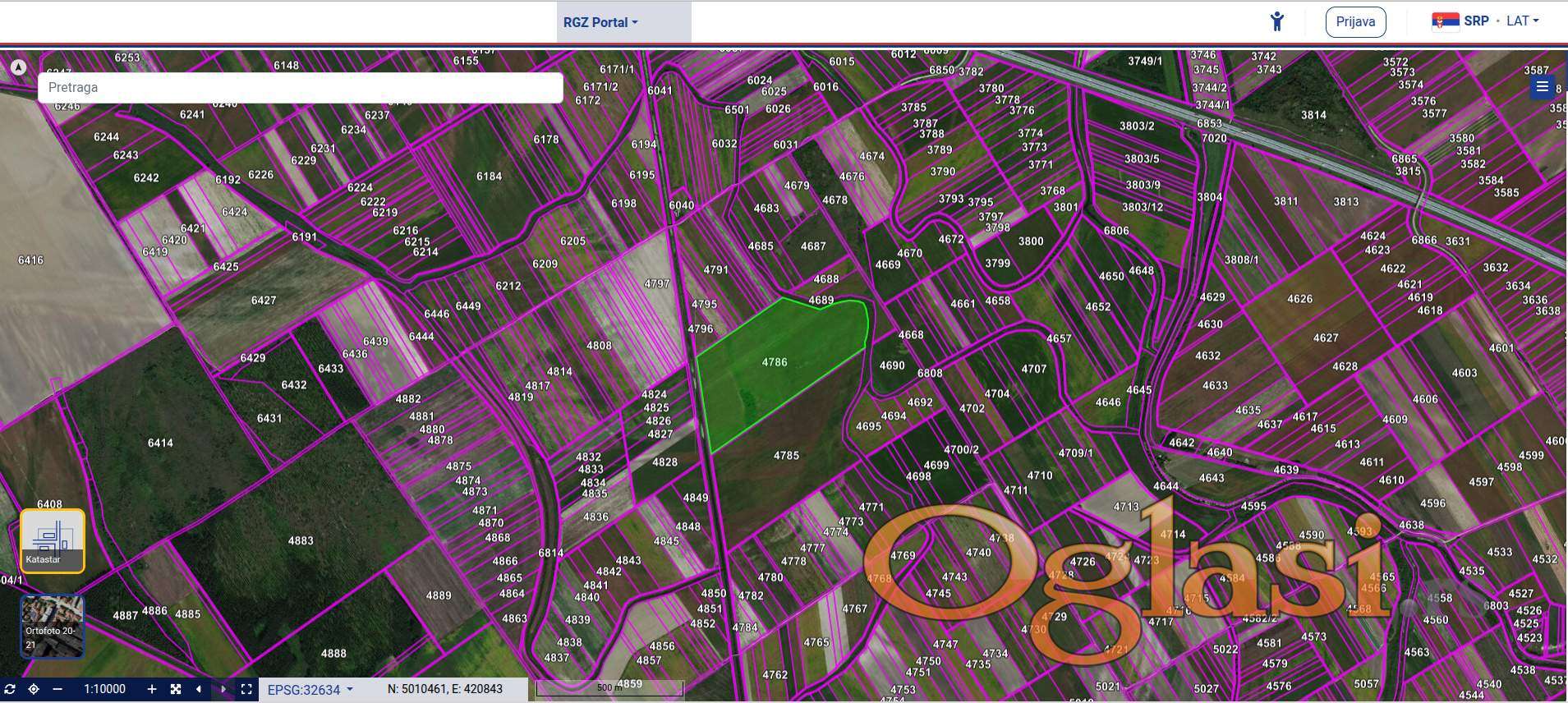Open the LAT script dropdown

click(x=1522, y=21)
